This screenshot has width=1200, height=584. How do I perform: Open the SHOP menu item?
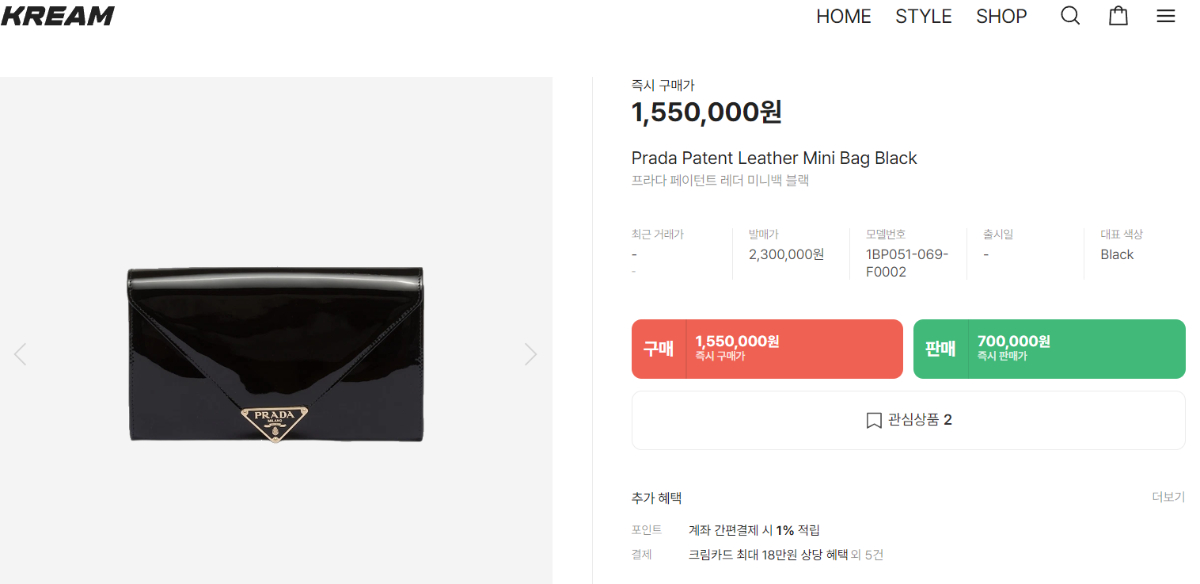tap(1001, 16)
